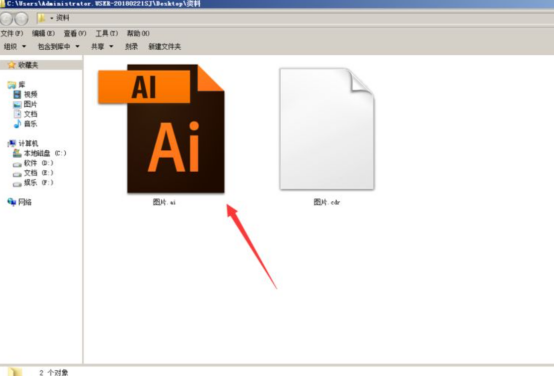Open the 文档 library in sidebar
Viewport: 554px width, 377px height.
(30, 114)
